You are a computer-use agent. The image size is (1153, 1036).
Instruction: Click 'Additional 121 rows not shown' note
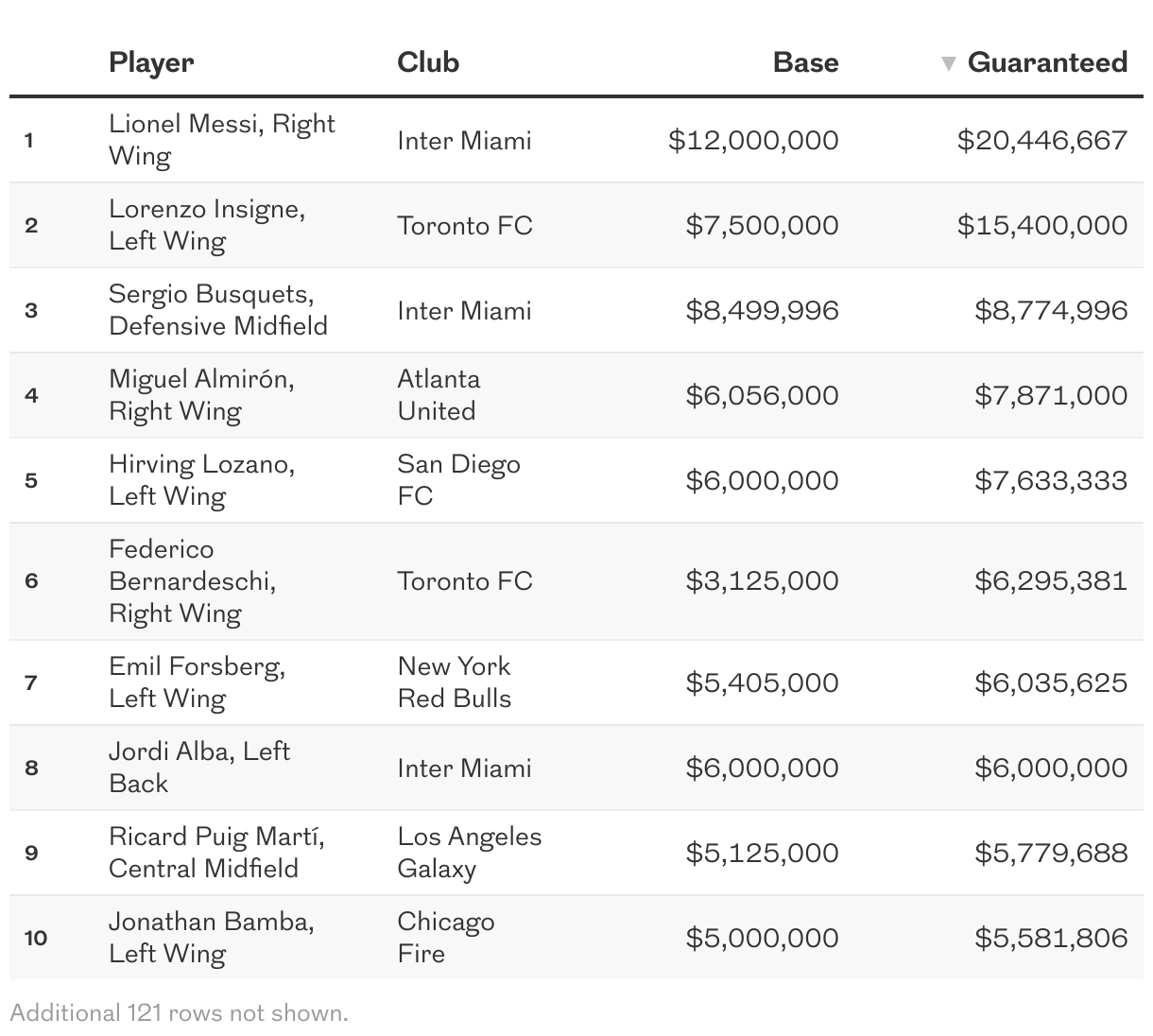[179, 1013]
